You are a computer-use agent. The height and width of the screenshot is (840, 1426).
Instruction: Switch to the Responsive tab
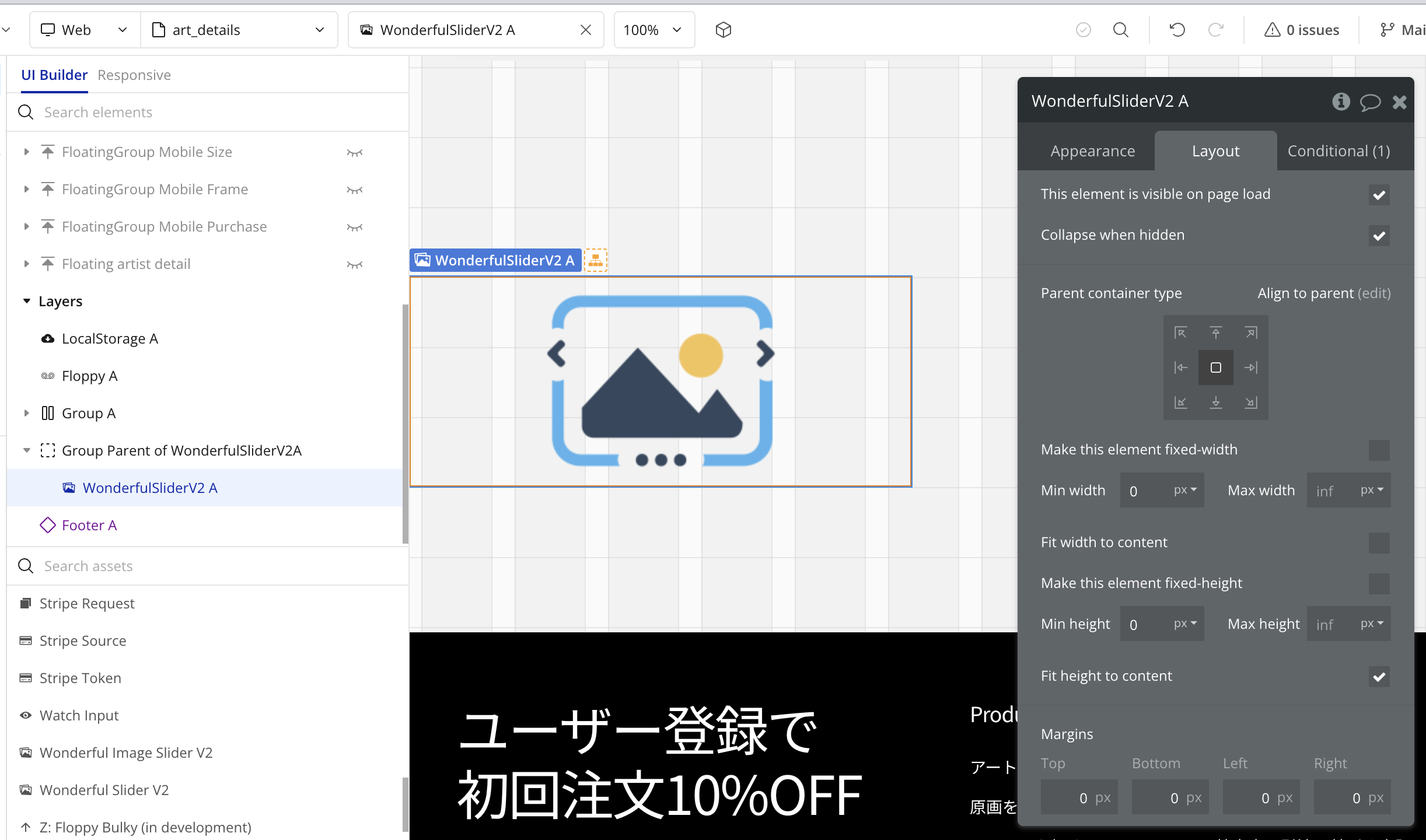pos(134,75)
